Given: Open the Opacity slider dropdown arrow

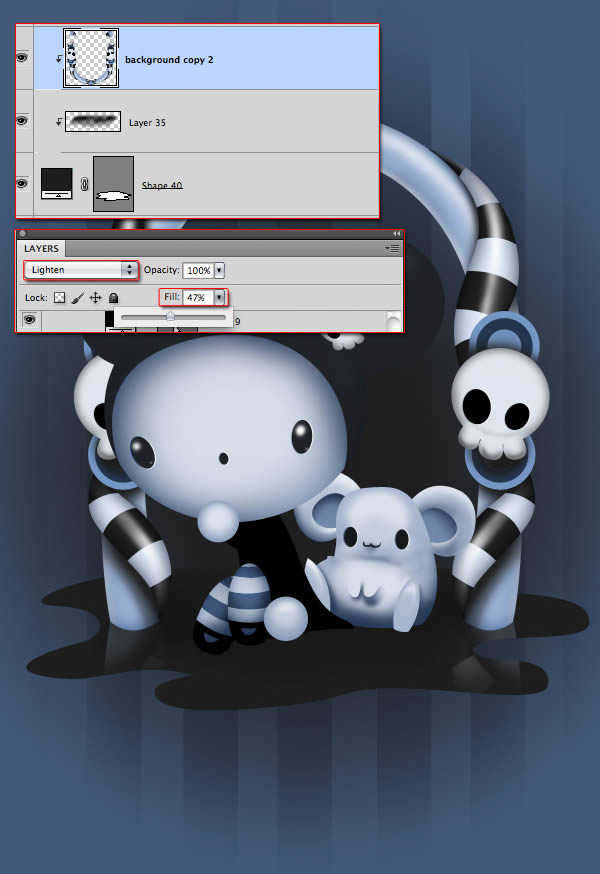Looking at the screenshot, I should click(219, 270).
